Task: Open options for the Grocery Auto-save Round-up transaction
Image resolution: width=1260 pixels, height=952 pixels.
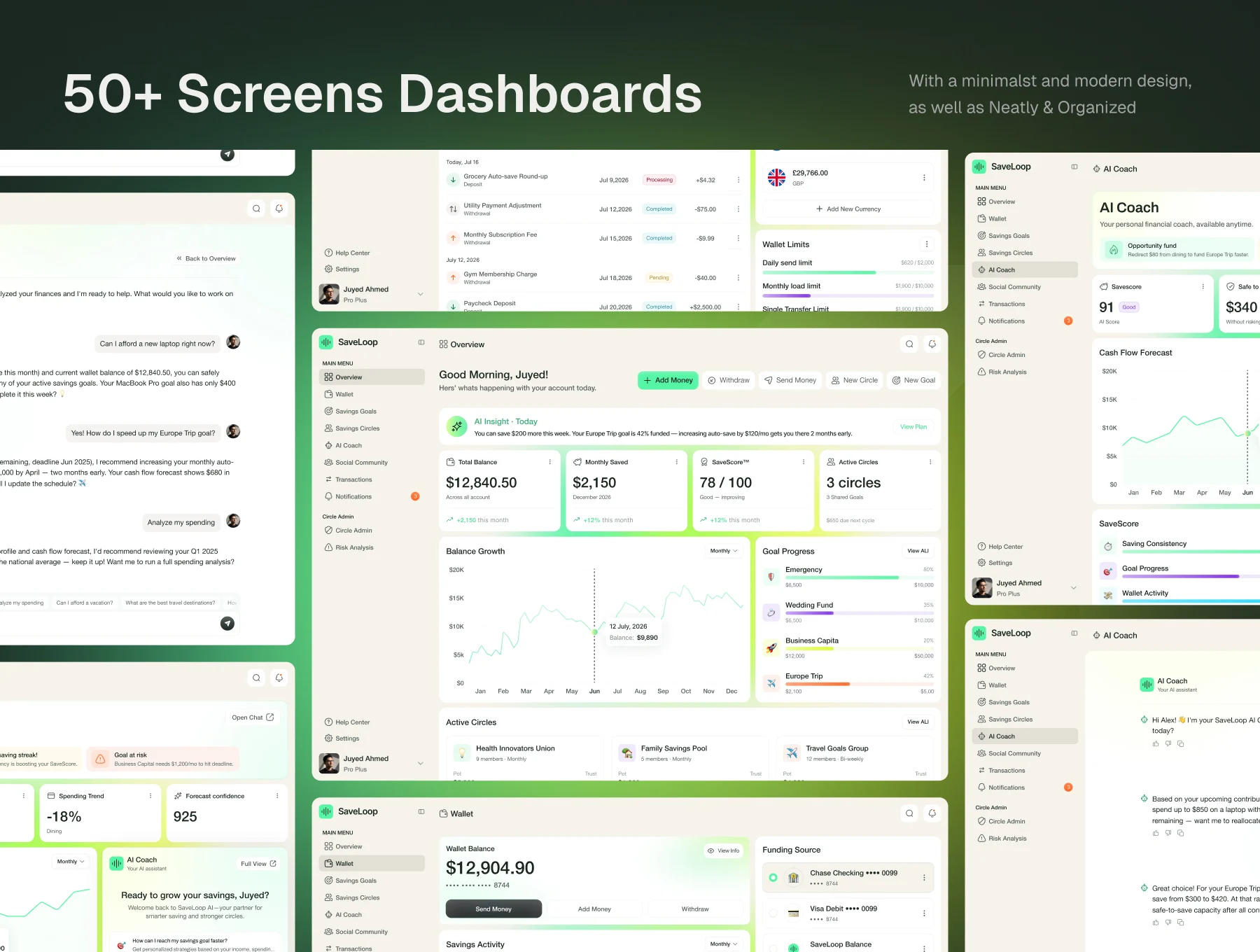Action: click(x=738, y=180)
